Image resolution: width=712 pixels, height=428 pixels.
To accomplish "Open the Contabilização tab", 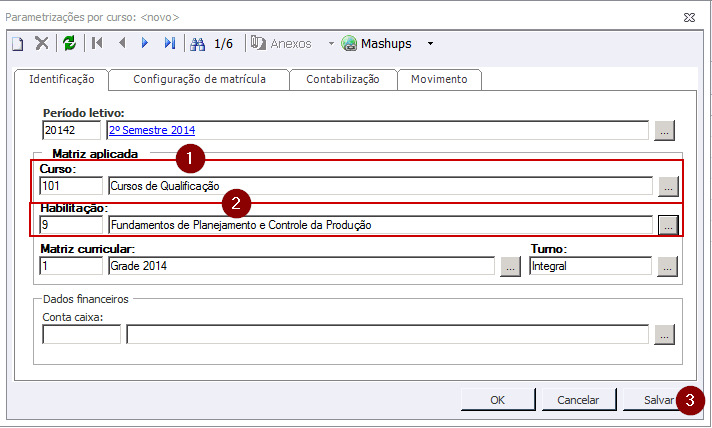I will click(x=342, y=79).
